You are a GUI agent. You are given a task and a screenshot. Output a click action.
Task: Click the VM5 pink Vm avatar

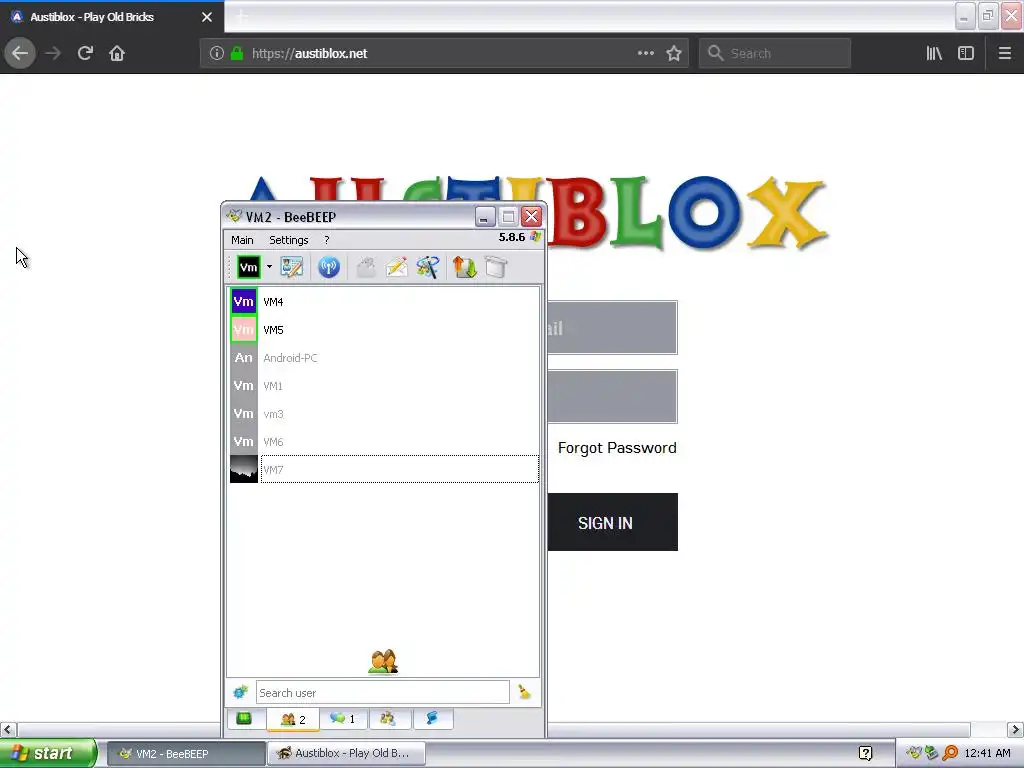tap(244, 330)
